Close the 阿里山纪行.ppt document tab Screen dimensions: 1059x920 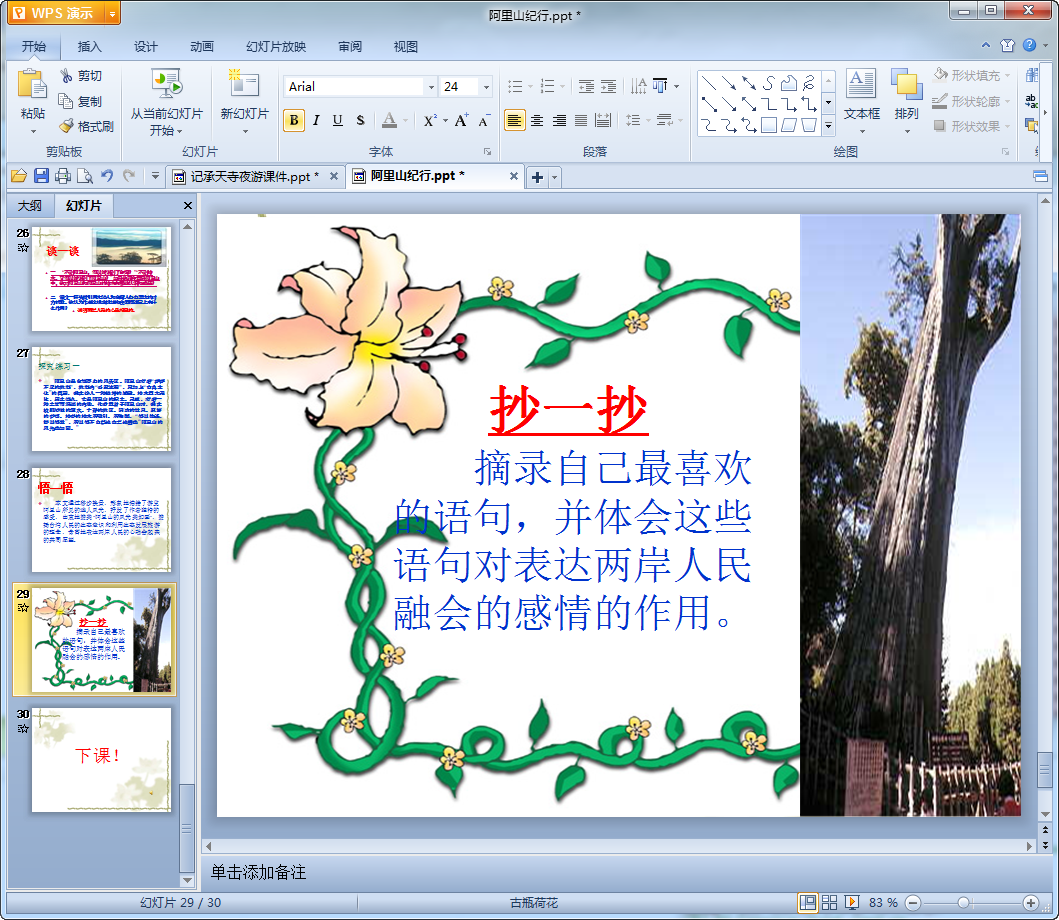click(x=513, y=176)
